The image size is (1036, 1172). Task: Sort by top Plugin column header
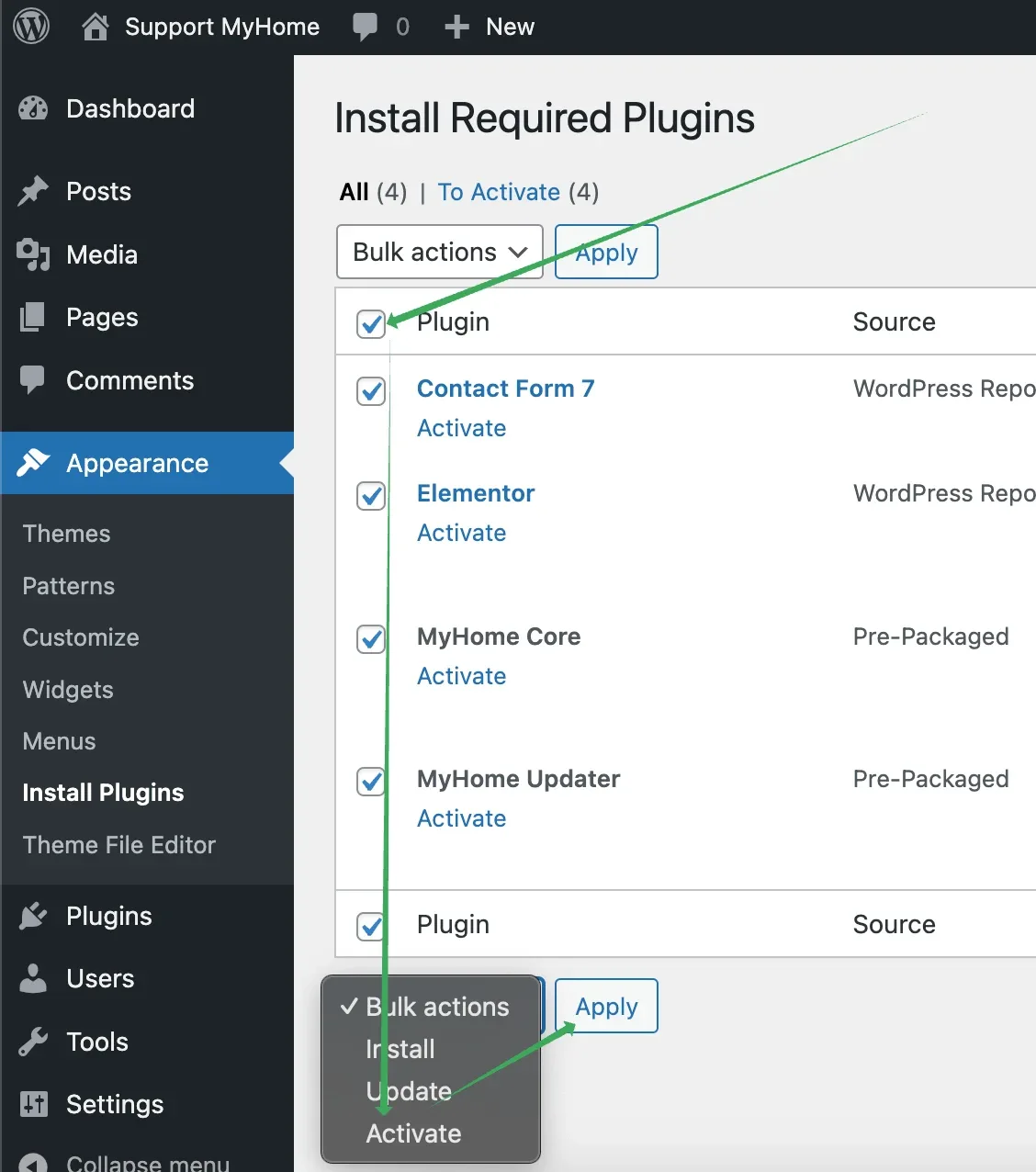tap(453, 321)
